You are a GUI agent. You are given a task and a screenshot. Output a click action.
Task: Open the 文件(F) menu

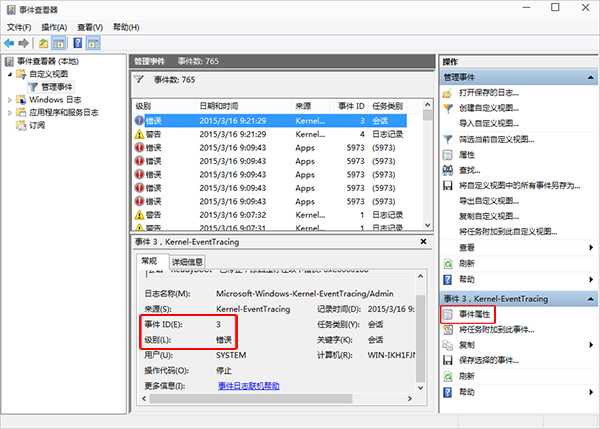click(19, 27)
